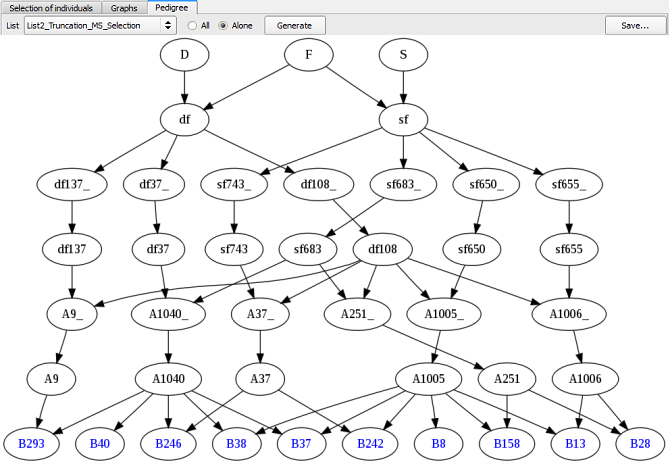Click the root node D
Viewport: 669px width, 464px height.
tap(184, 55)
